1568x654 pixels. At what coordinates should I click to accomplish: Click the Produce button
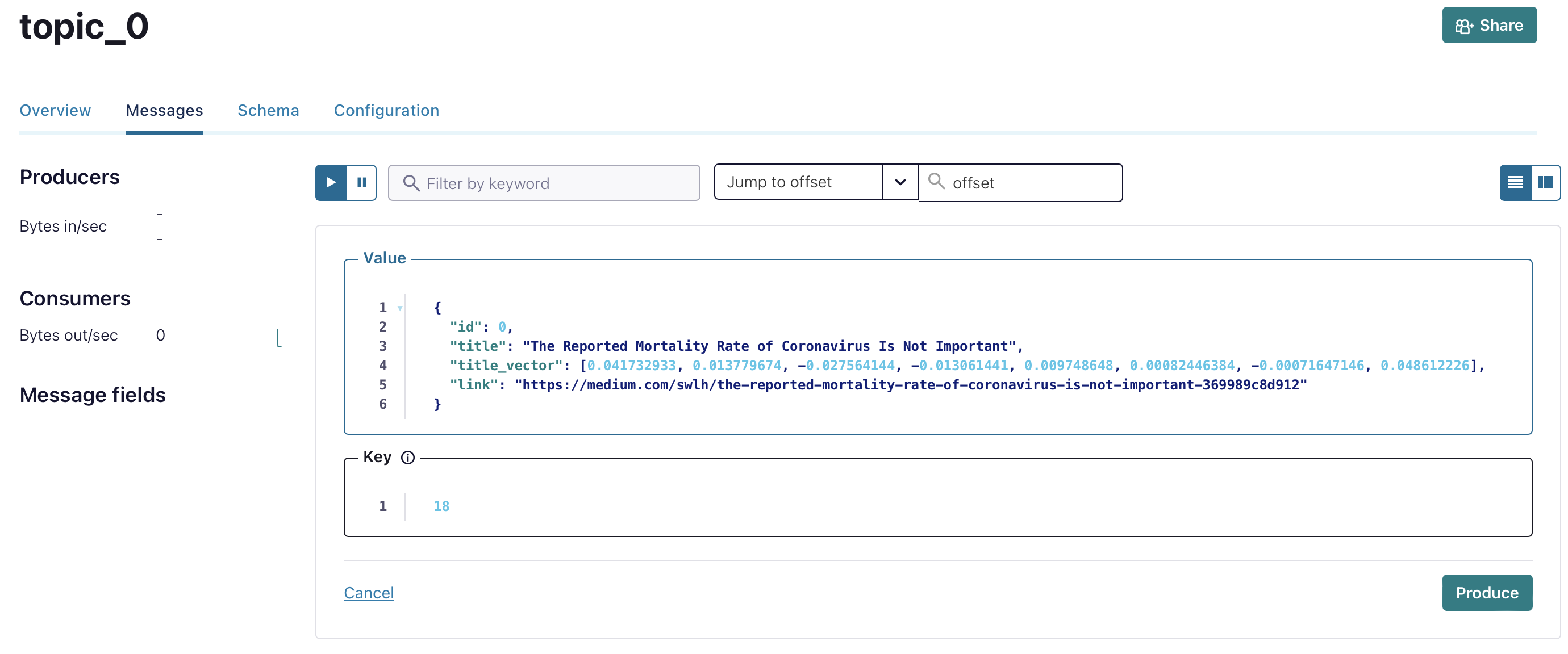pyautogui.click(x=1487, y=593)
